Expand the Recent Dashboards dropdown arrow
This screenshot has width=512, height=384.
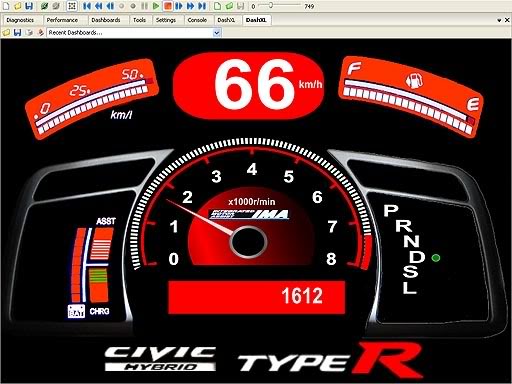tap(217, 33)
